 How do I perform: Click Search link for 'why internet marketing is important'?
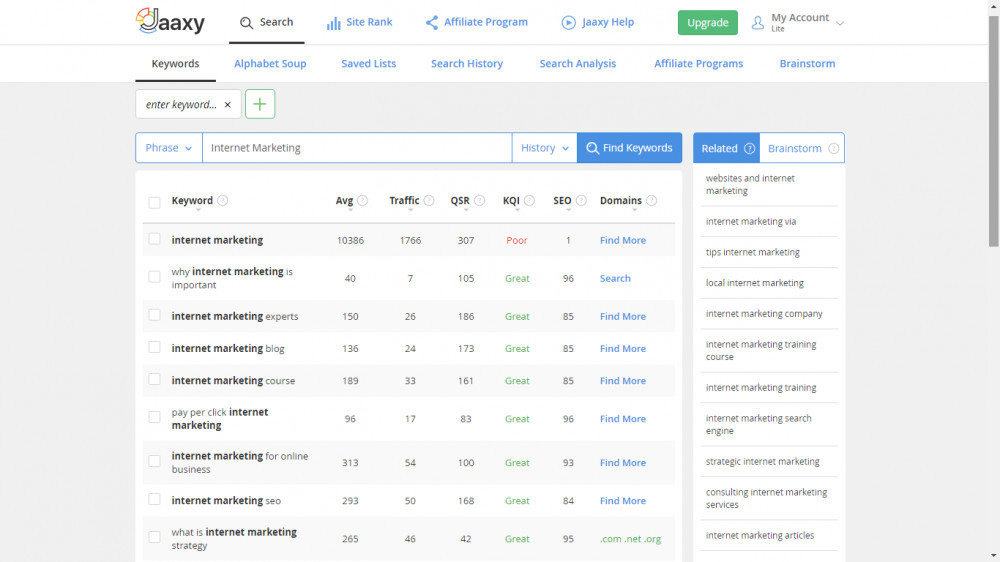pos(615,278)
